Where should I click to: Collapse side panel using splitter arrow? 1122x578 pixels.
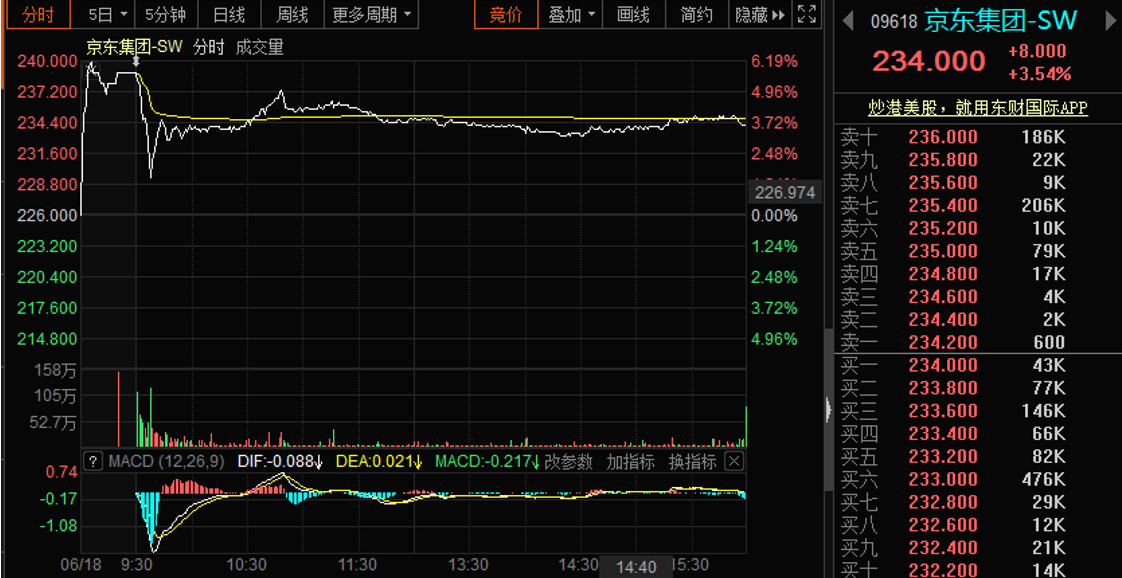click(827, 410)
